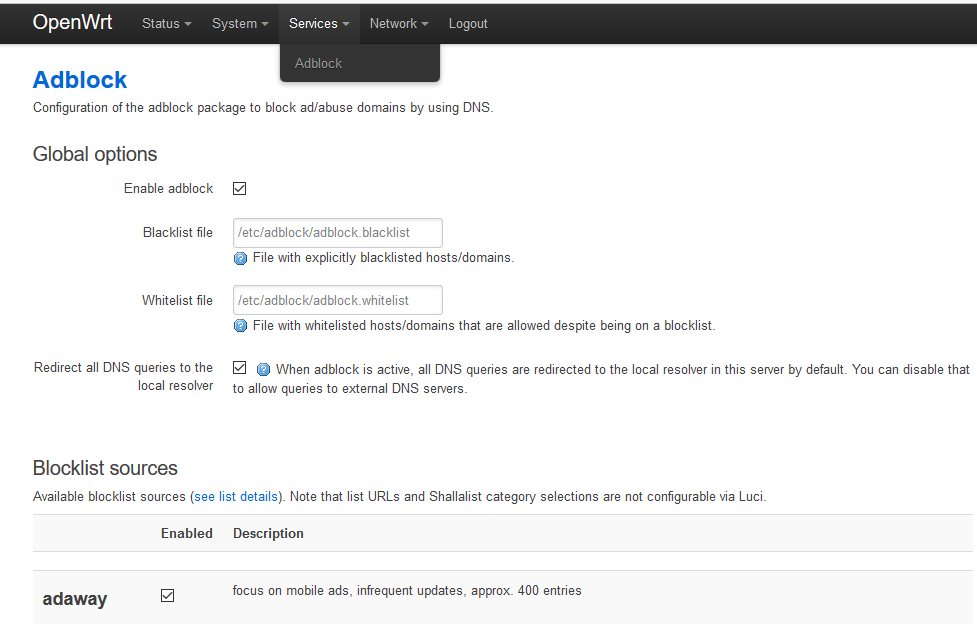Toggle Redirect all DNS queries checkbox

tap(239, 368)
